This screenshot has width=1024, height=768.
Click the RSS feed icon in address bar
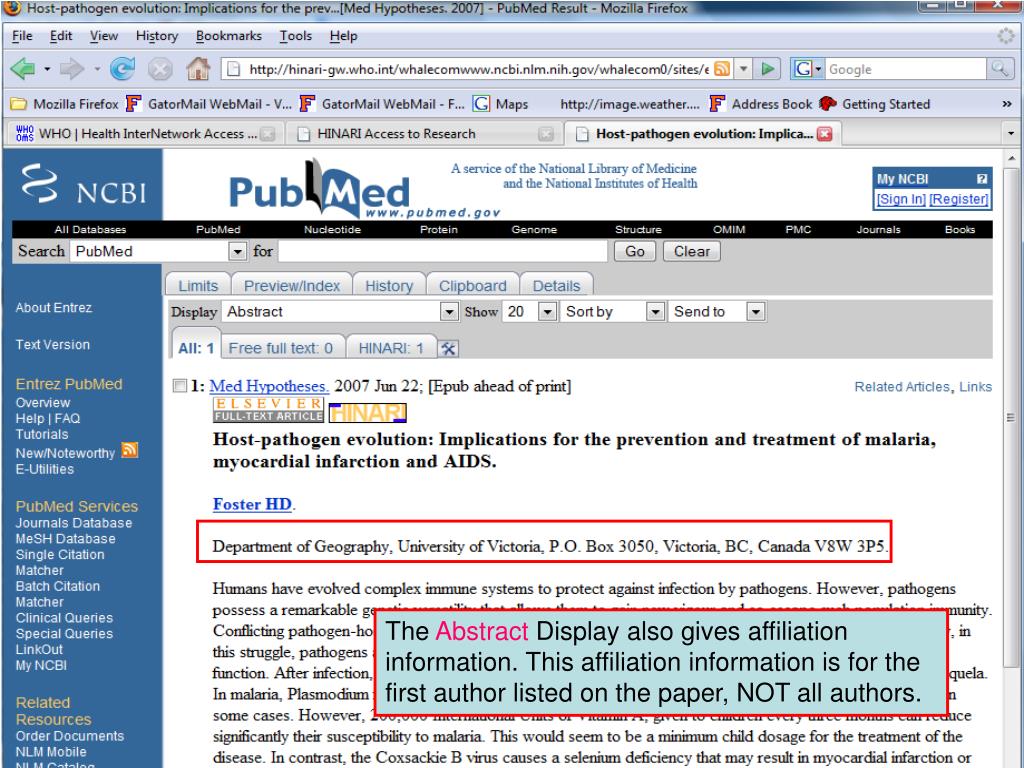pyautogui.click(x=722, y=69)
